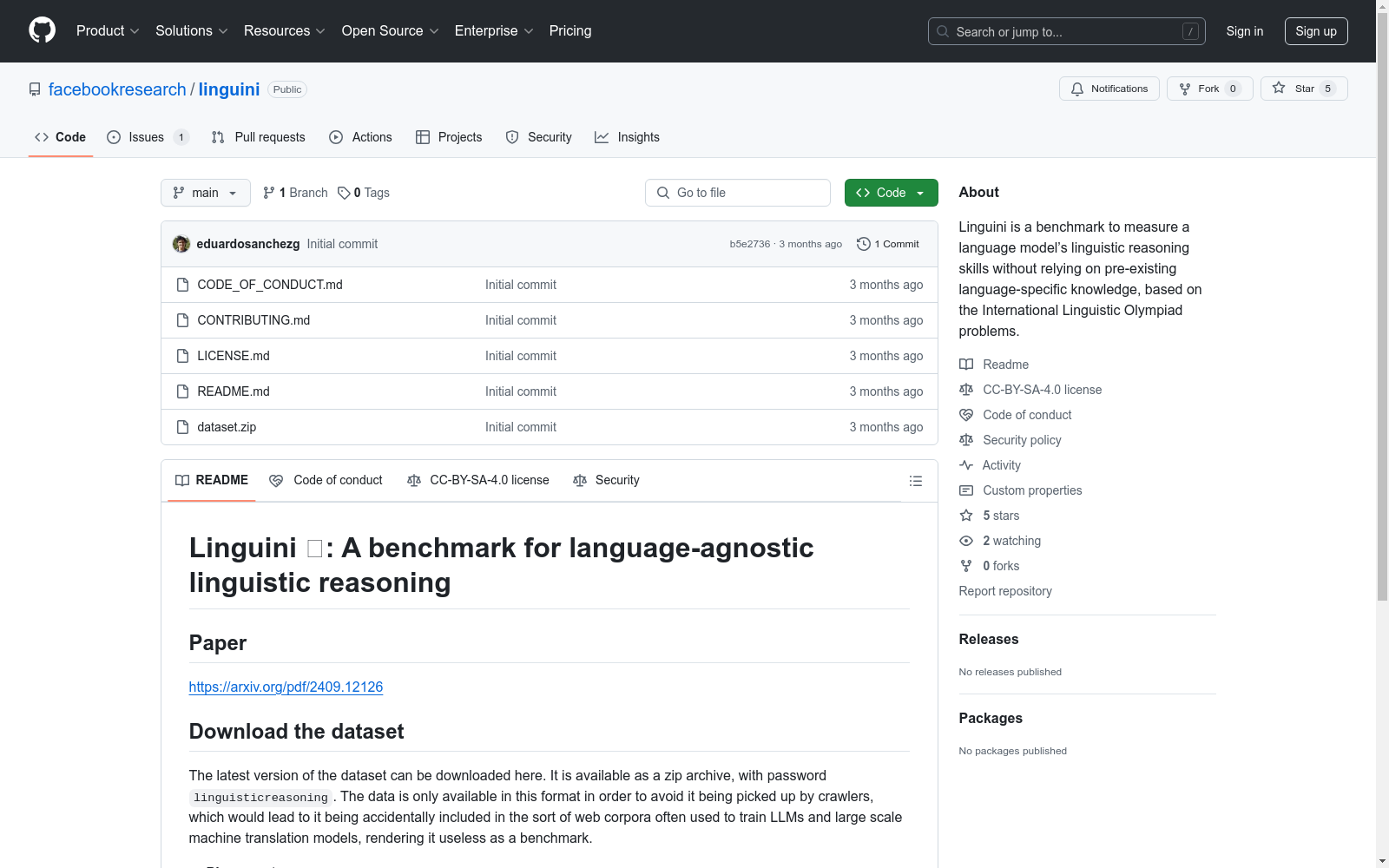The width and height of the screenshot is (1389, 868).
Task: Expand the Product menu
Action: tap(108, 31)
